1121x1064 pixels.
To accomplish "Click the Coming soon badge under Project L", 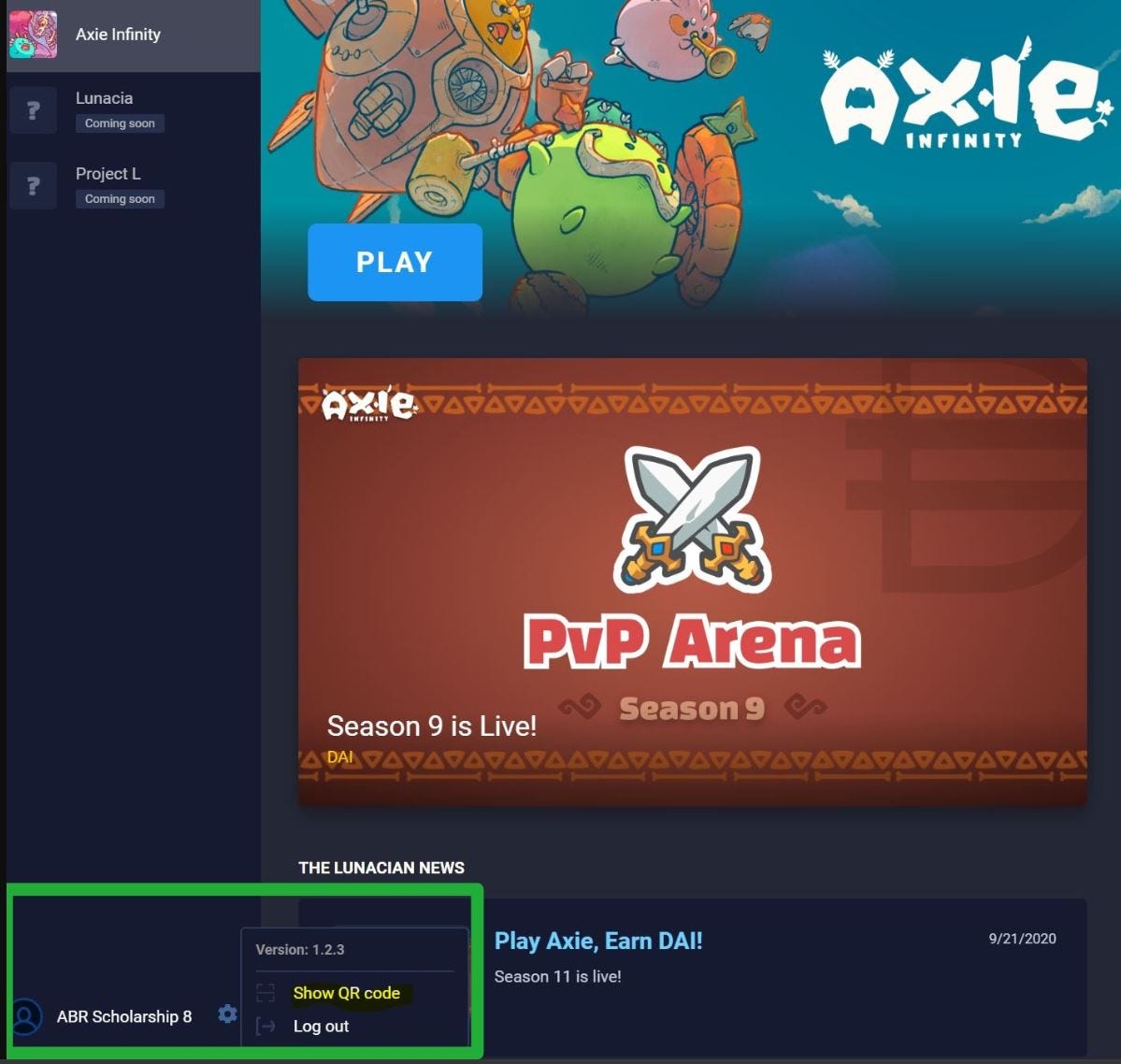I will 120,199.
